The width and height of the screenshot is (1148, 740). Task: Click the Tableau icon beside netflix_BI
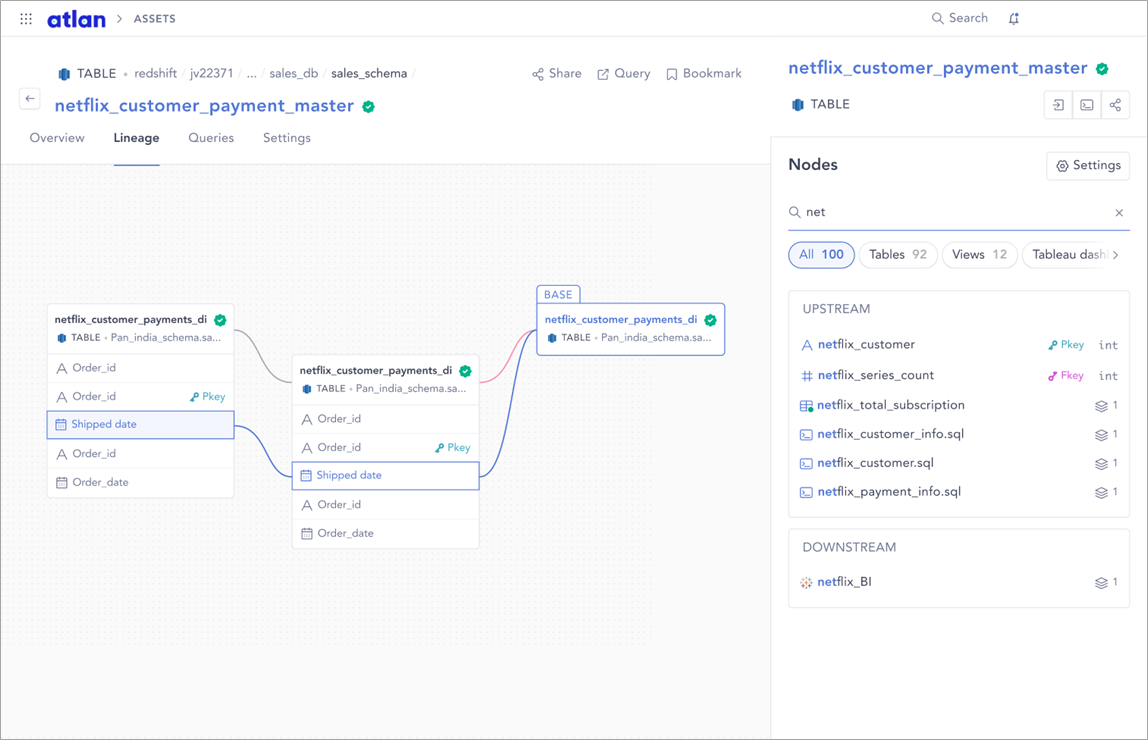point(806,583)
